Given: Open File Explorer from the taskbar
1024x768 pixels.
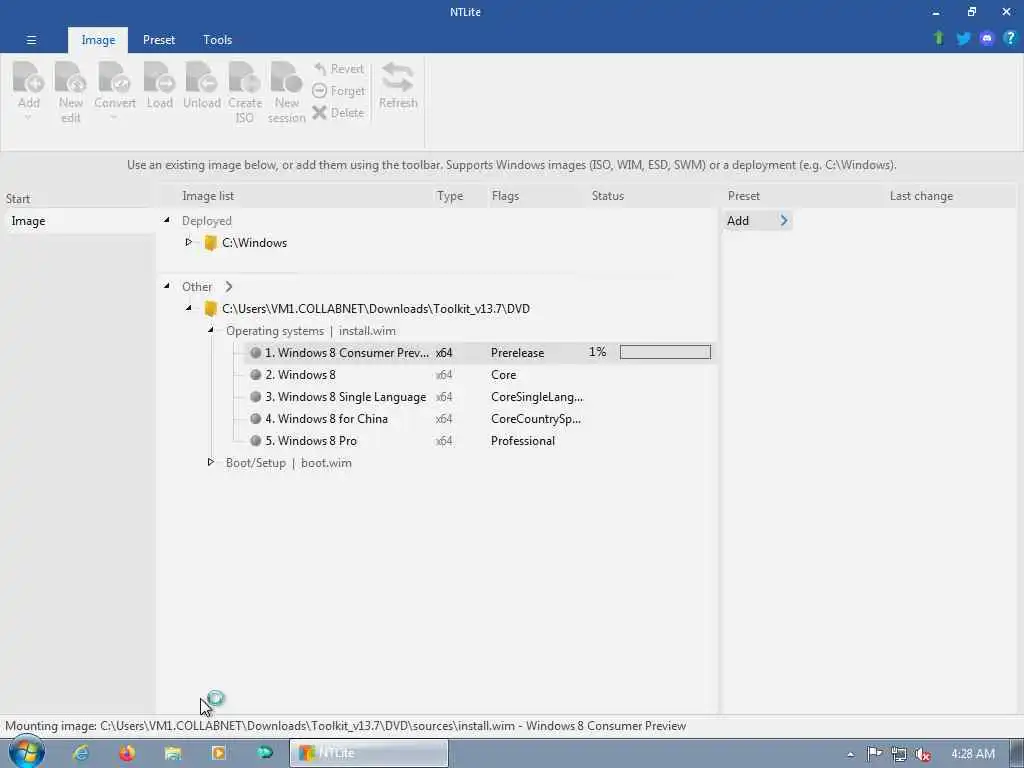Looking at the screenshot, I should [172, 753].
